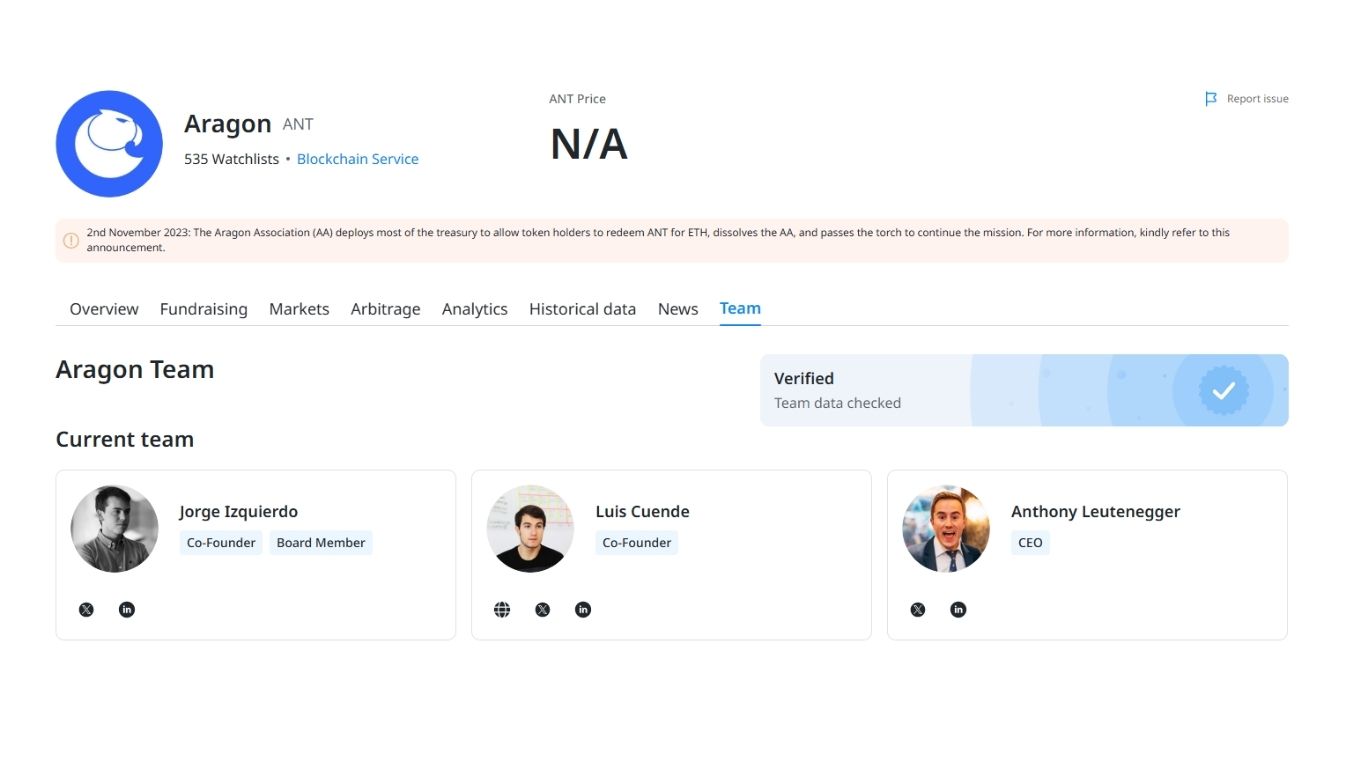Screen dimensions: 1366x768
Task: Switch to the Markets tab
Action: click(299, 308)
